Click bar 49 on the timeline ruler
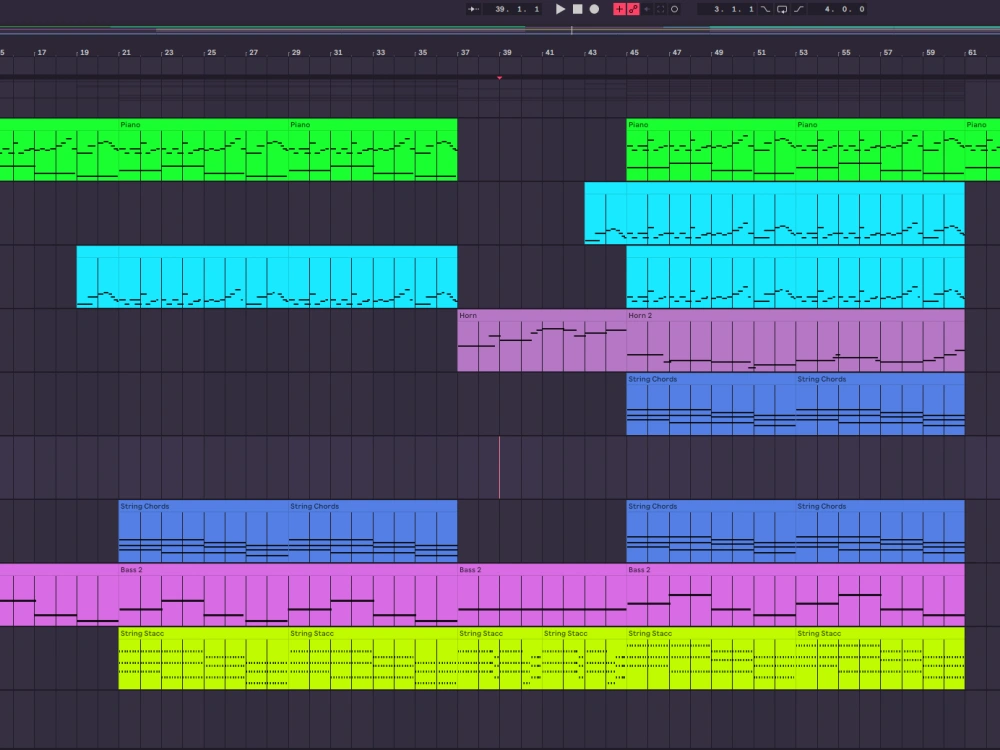Viewport: 1000px width, 750px height. coord(719,52)
